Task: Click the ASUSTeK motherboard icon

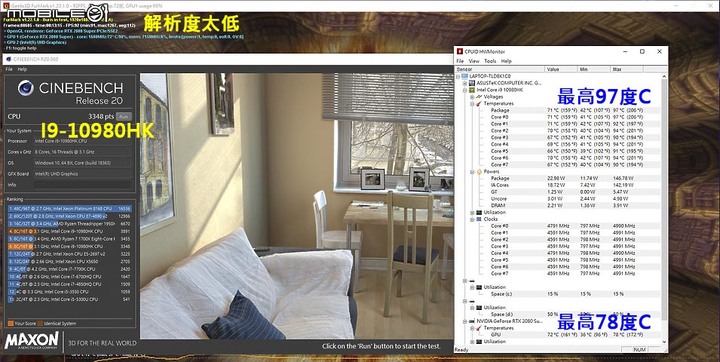Action: point(472,83)
